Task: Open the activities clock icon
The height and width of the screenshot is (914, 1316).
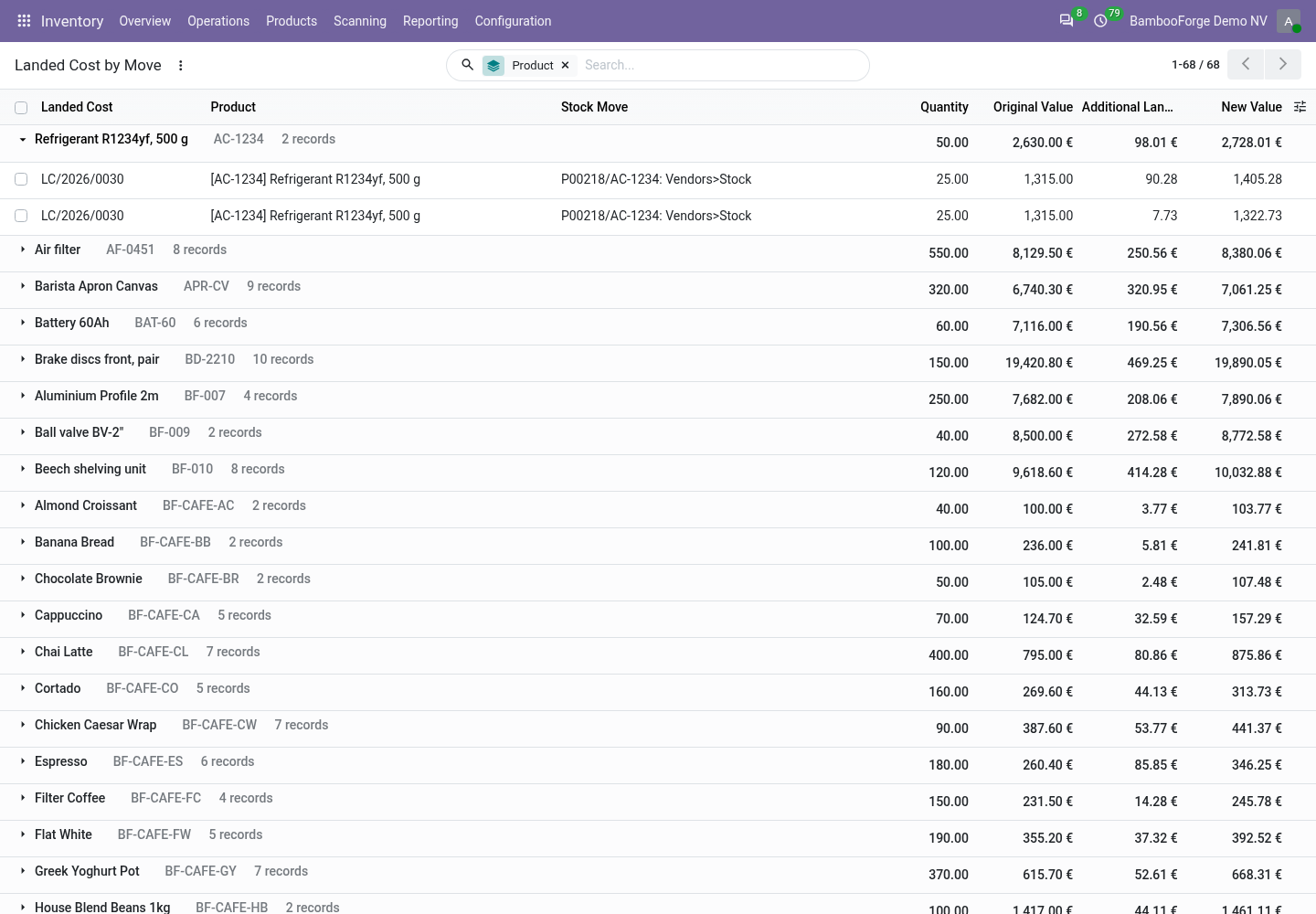Action: (1100, 21)
